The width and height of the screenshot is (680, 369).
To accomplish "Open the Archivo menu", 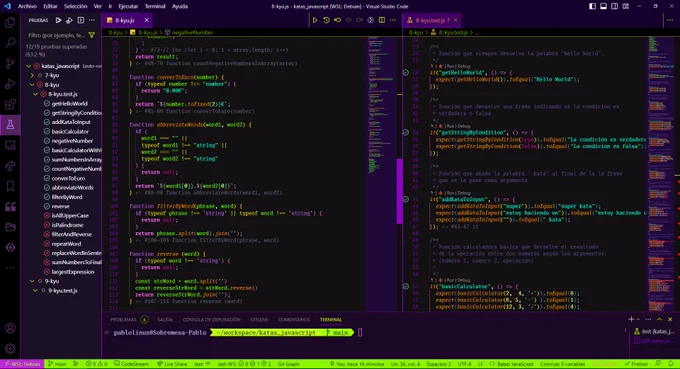I will click(27, 6).
